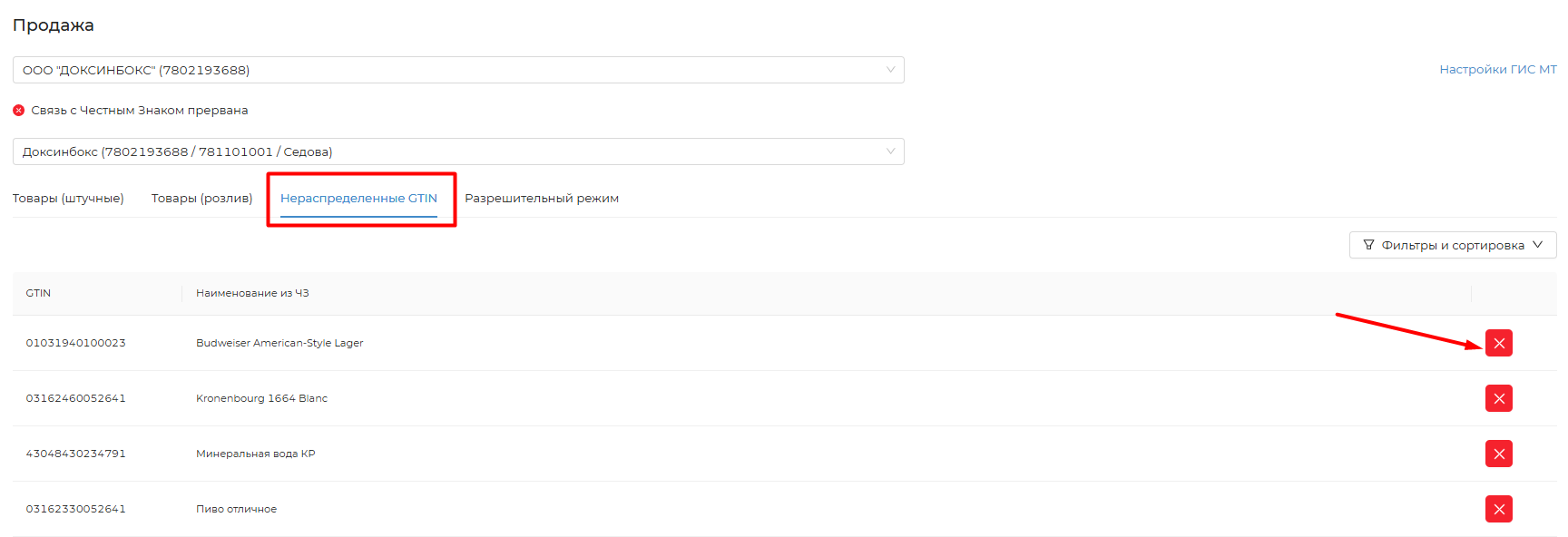Viewport: 1568px width, 537px height.
Task: Click the funnel icon in filters button
Action: (1368, 245)
